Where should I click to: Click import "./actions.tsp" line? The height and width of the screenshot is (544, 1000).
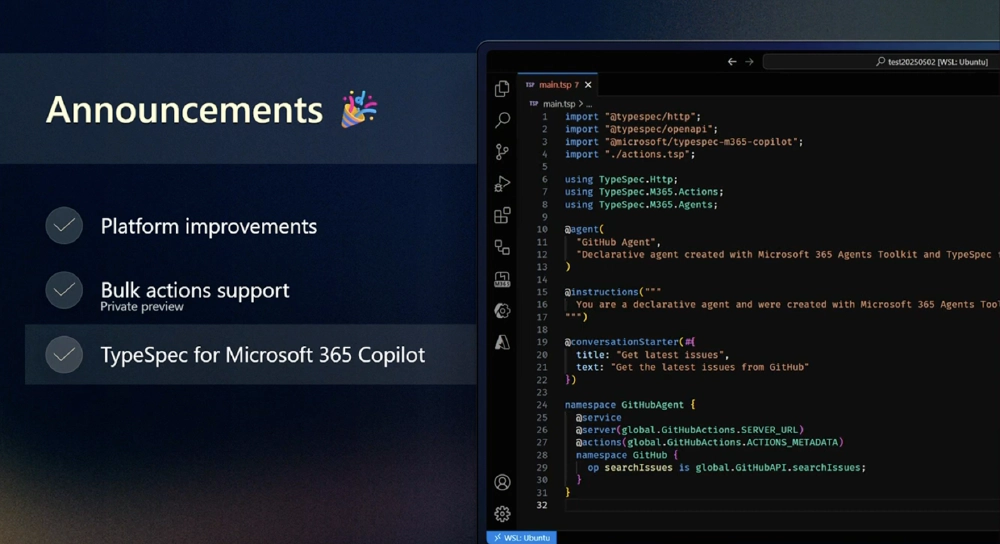coord(630,154)
